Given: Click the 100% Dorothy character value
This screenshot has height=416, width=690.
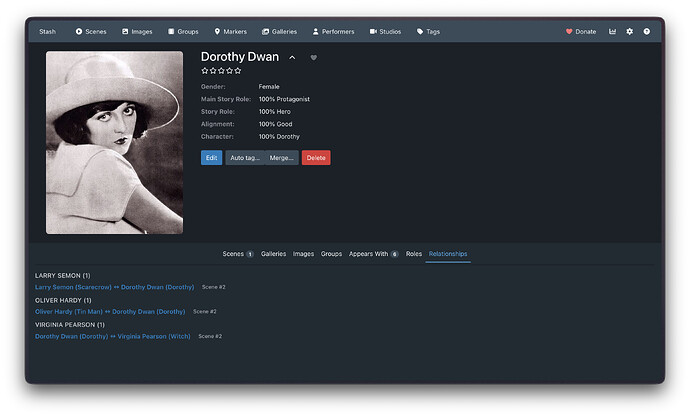Looking at the screenshot, I should 279,137.
